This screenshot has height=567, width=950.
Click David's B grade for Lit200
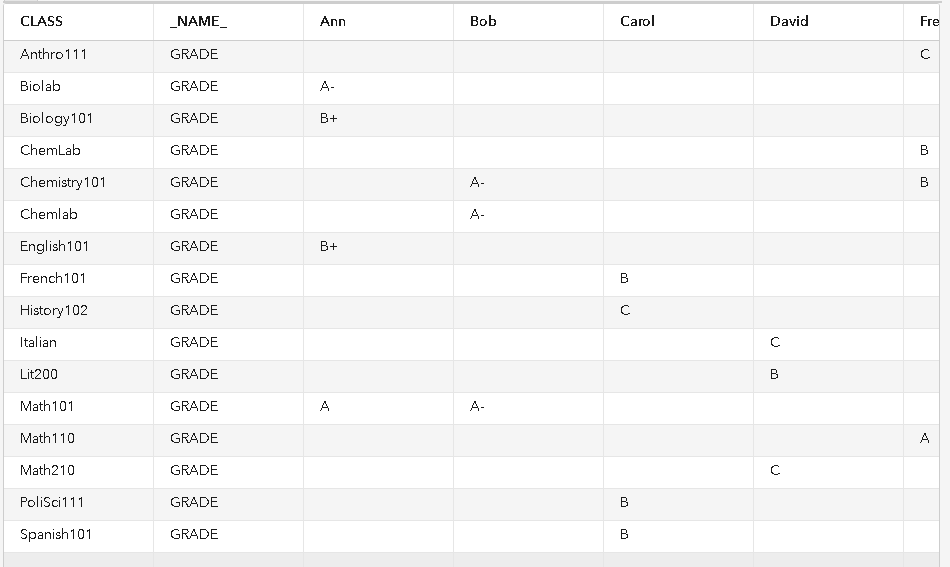774,374
